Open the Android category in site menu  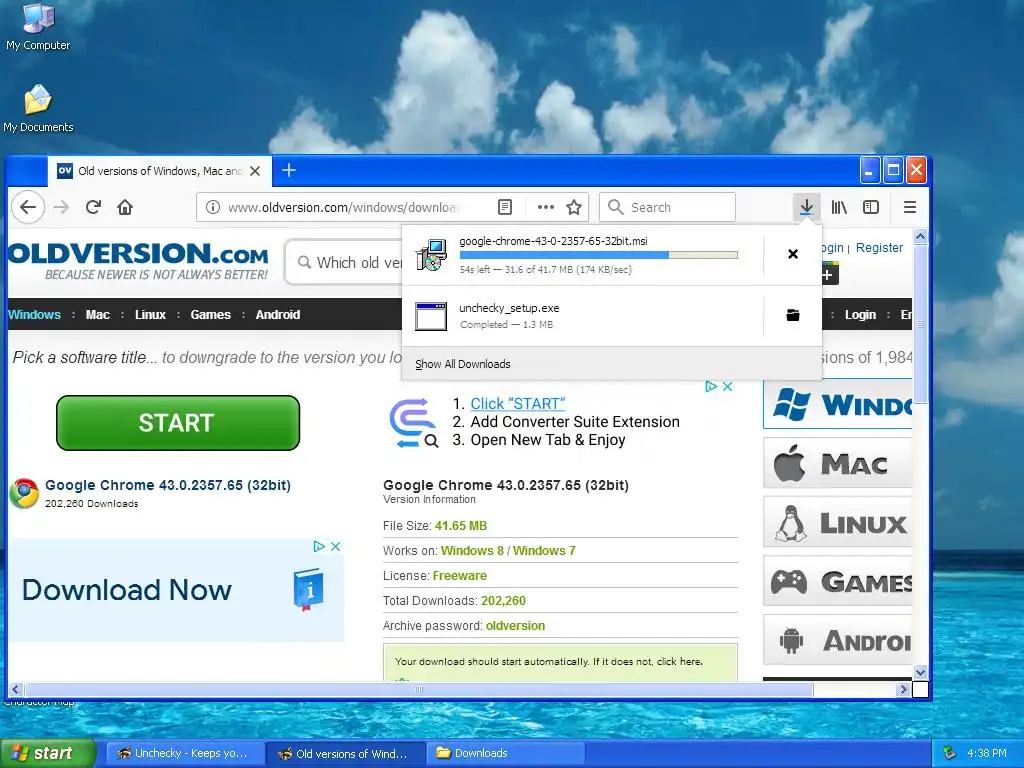[x=278, y=315]
